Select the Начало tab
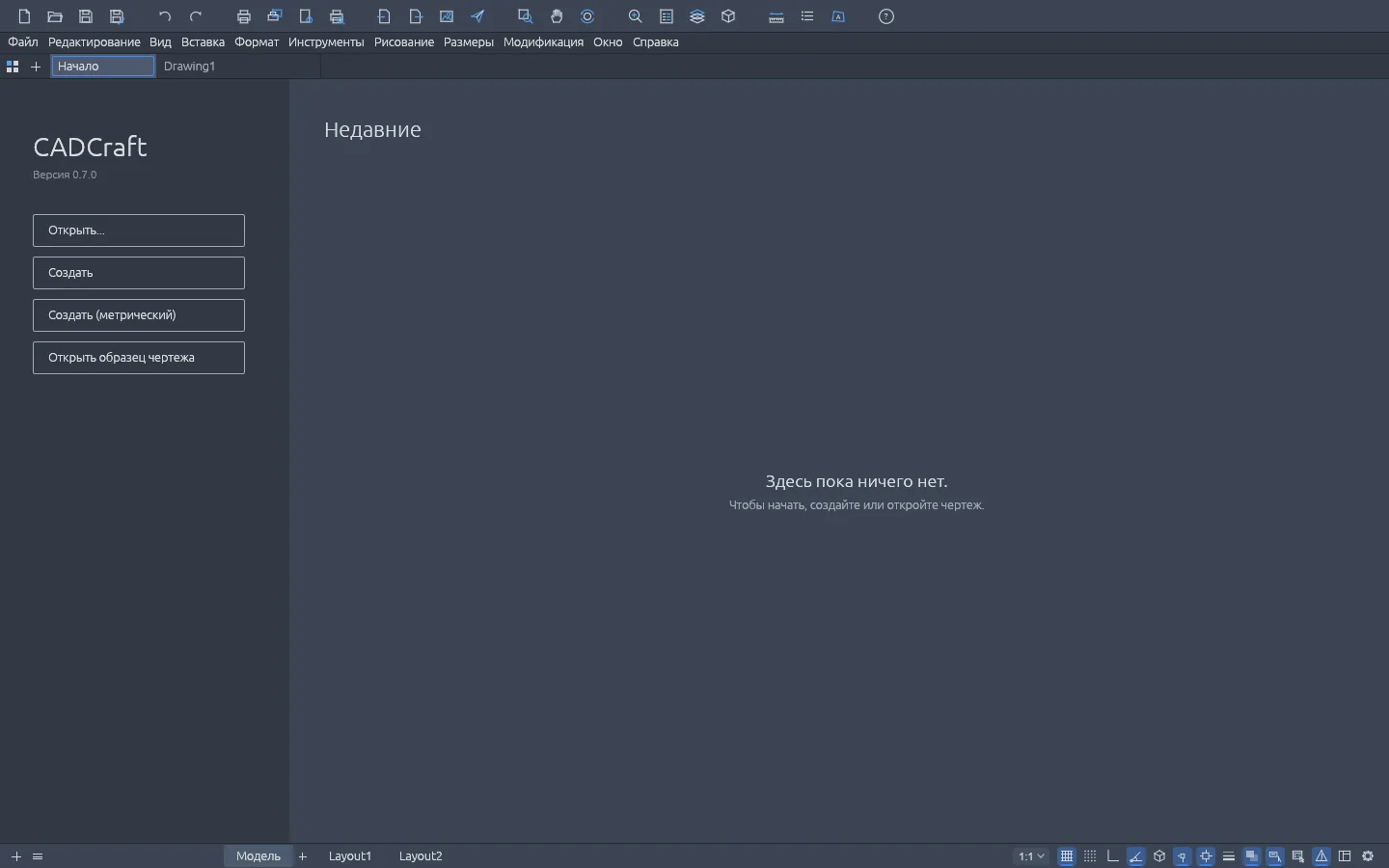The height and width of the screenshot is (868, 1389). click(103, 67)
